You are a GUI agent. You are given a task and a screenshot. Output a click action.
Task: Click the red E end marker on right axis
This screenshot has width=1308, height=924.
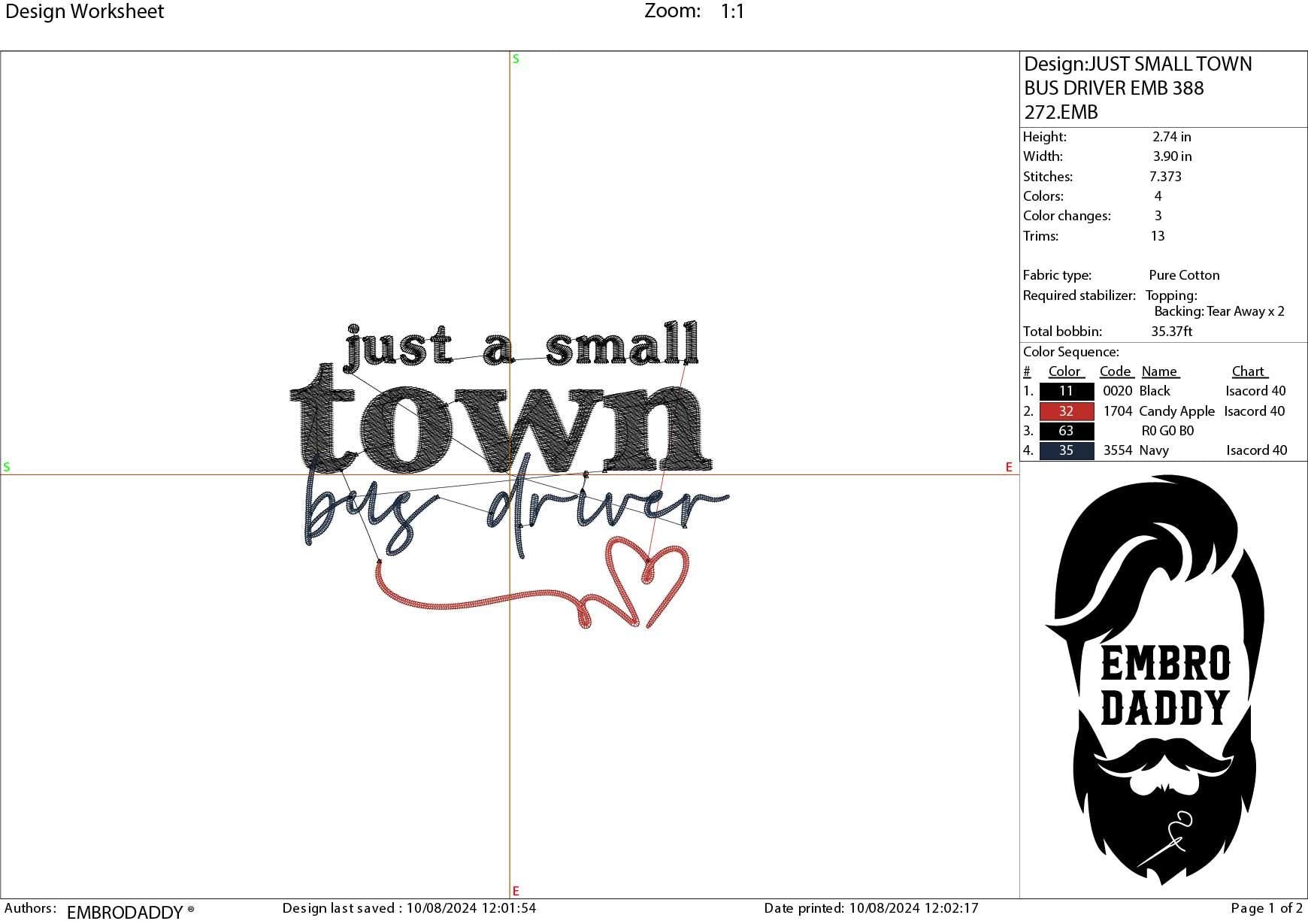1009,468
